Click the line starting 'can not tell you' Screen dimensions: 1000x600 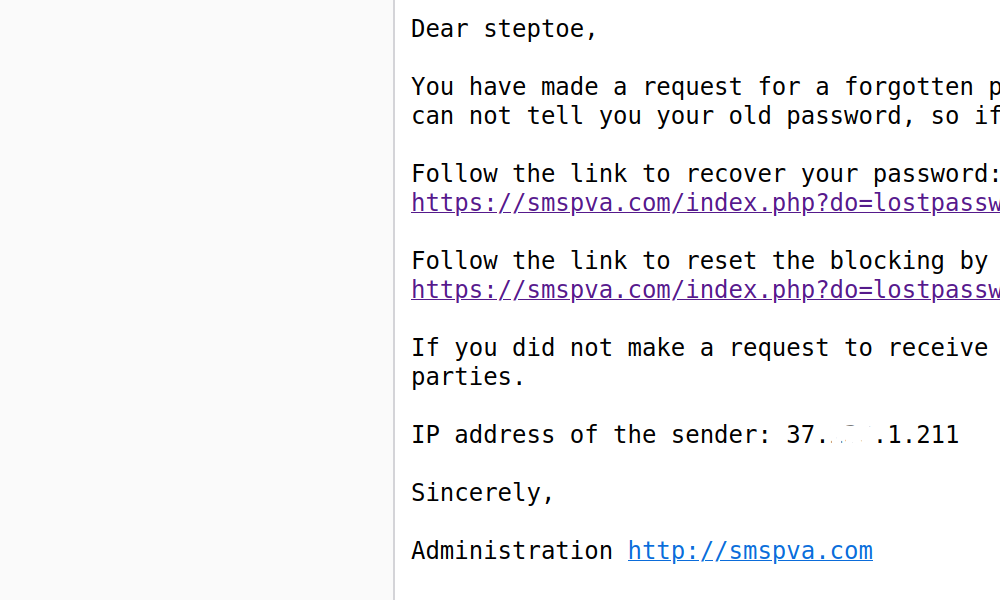[x=705, y=116]
